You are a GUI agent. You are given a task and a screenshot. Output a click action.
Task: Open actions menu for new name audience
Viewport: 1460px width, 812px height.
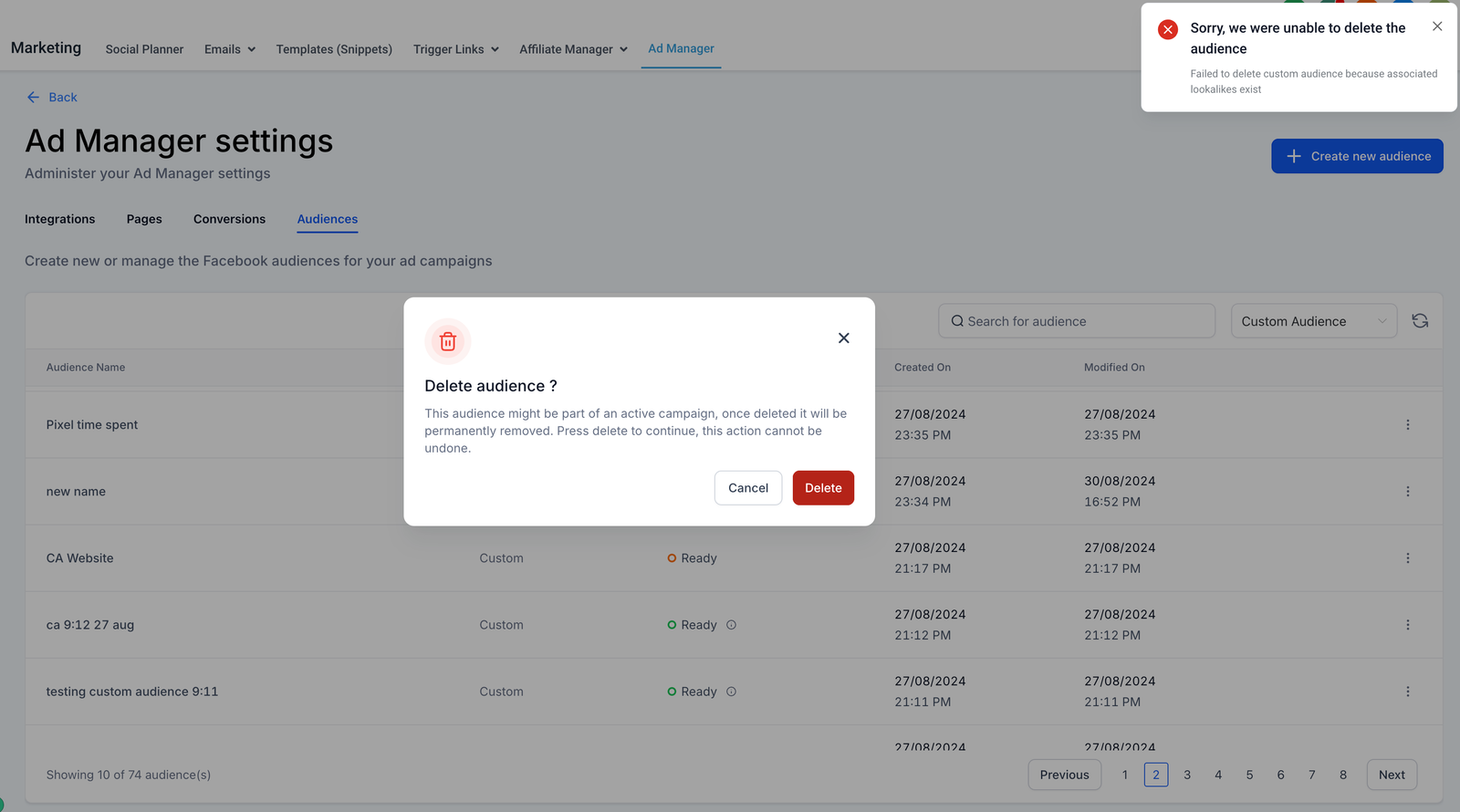(1407, 492)
